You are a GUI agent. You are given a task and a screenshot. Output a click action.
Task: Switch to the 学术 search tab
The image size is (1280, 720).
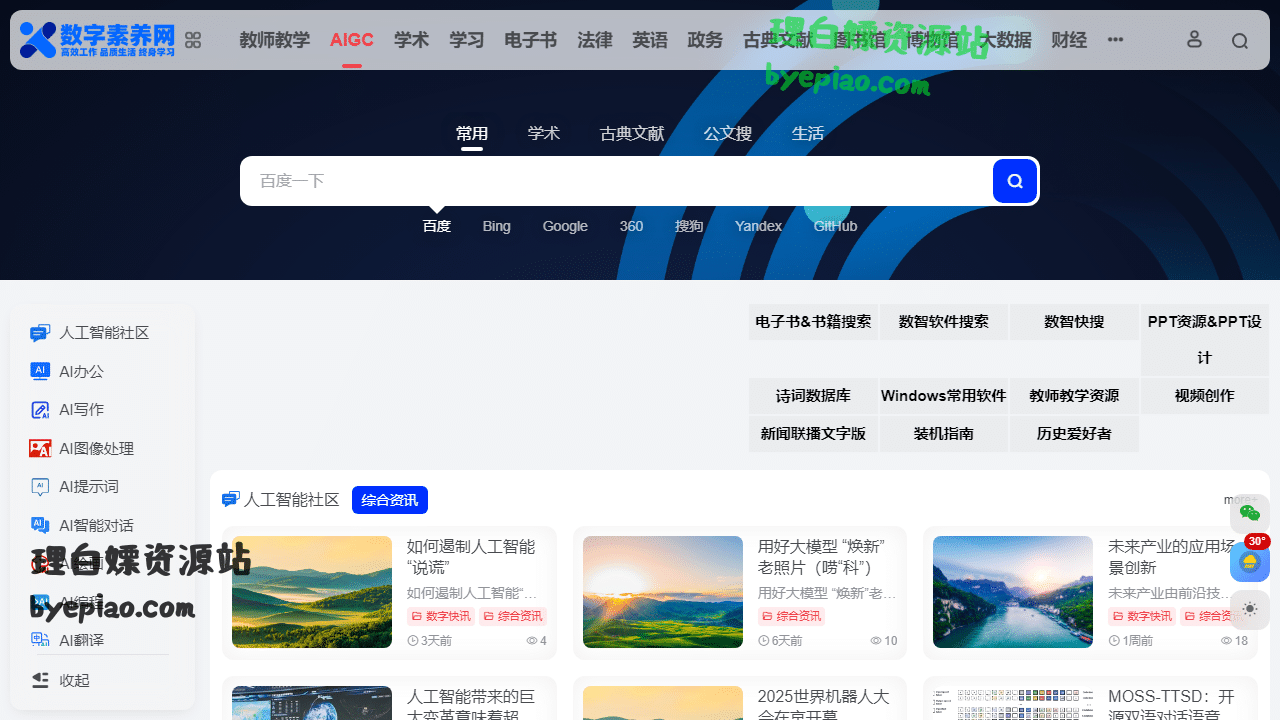[x=544, y=134]
